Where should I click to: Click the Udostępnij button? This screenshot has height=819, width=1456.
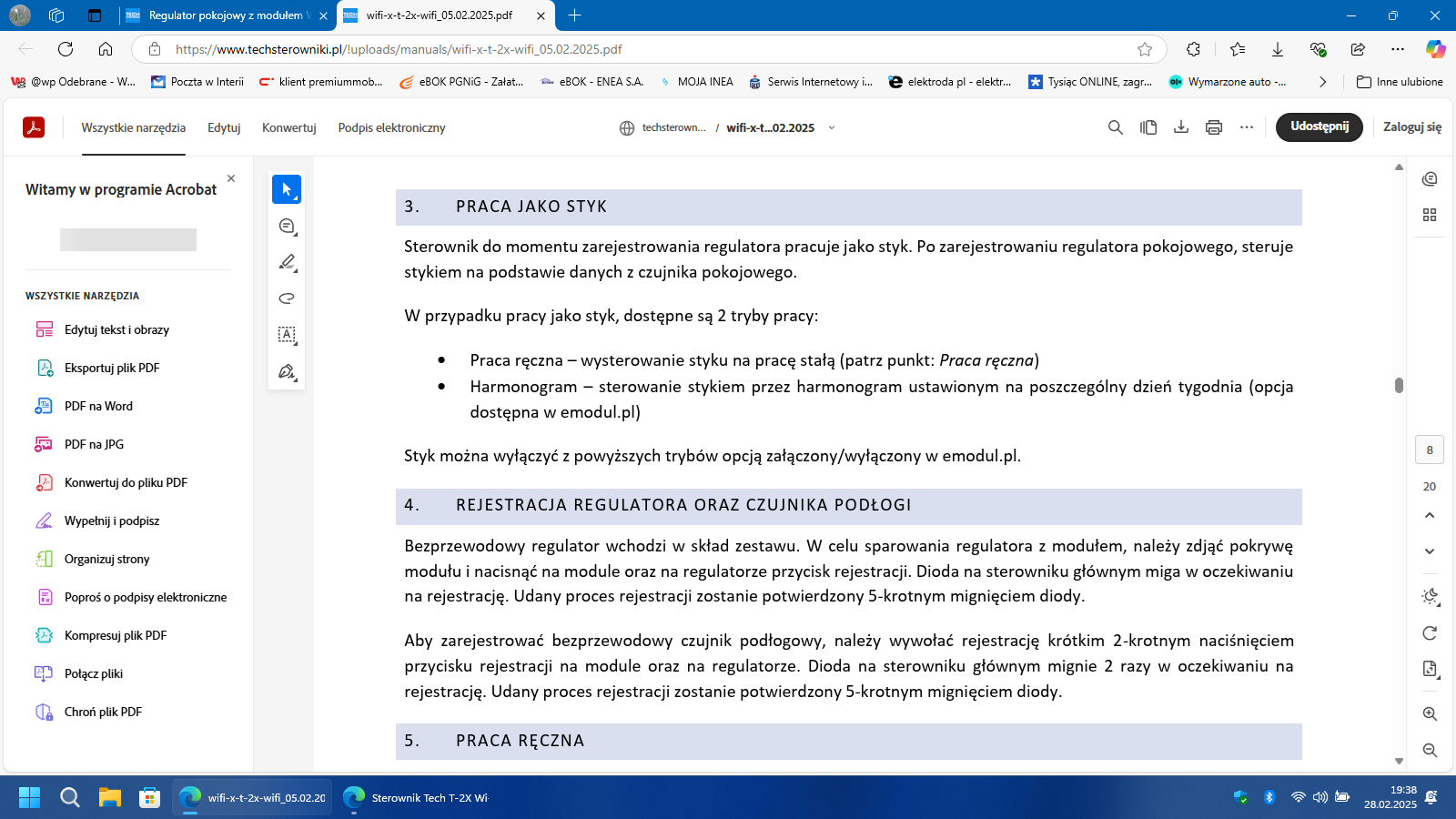point(1319,126)
